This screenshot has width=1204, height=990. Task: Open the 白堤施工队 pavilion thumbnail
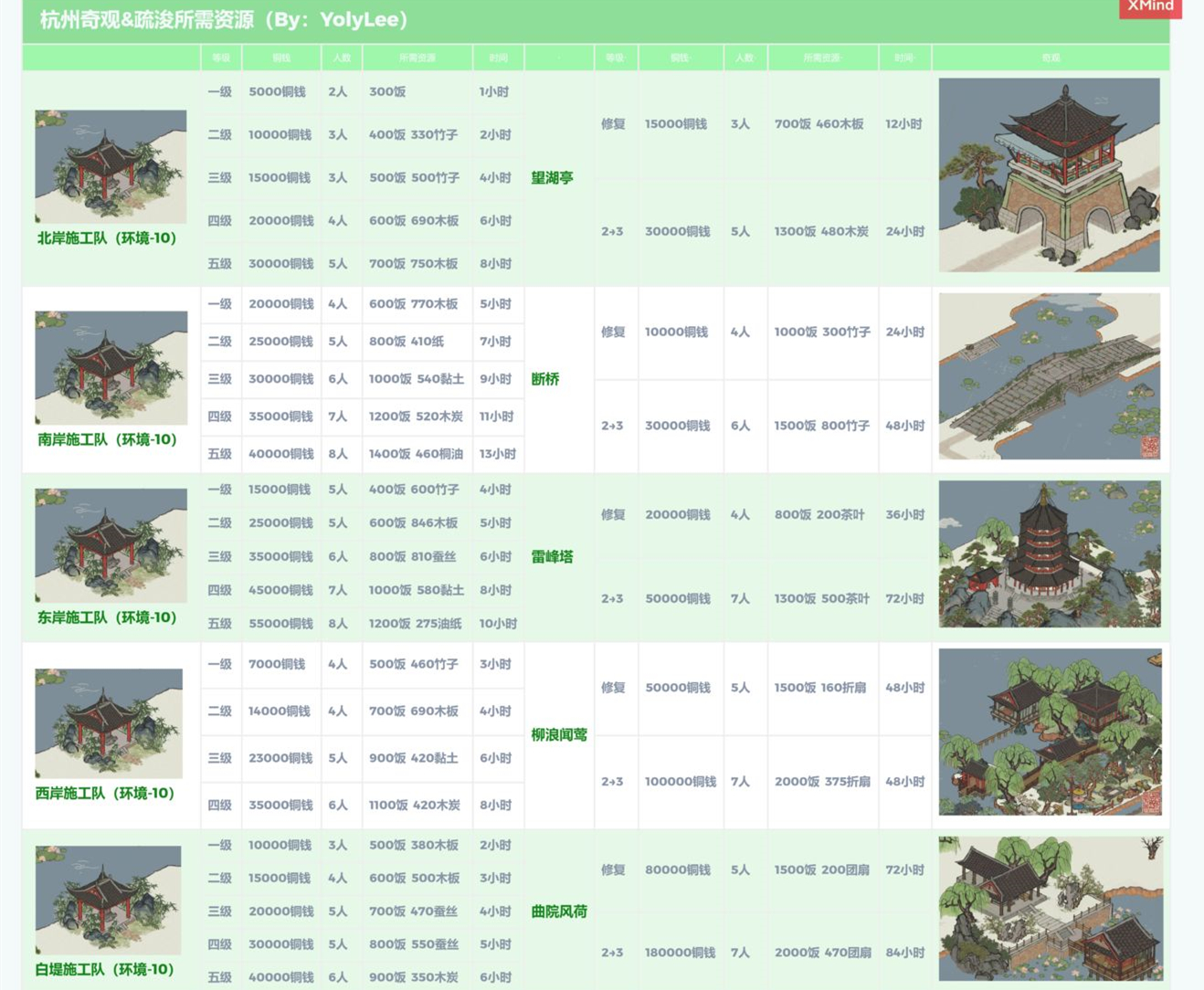[x=108, y=900]
